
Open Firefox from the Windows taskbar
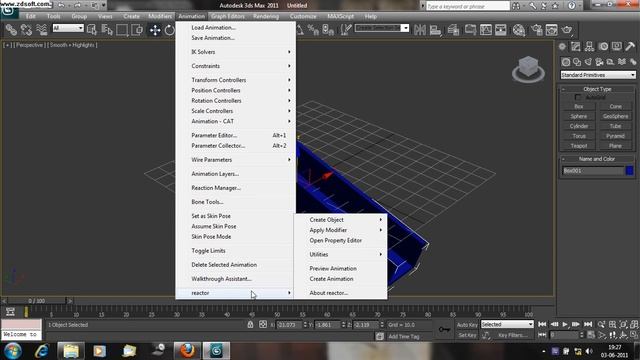[x=187, y=351]
